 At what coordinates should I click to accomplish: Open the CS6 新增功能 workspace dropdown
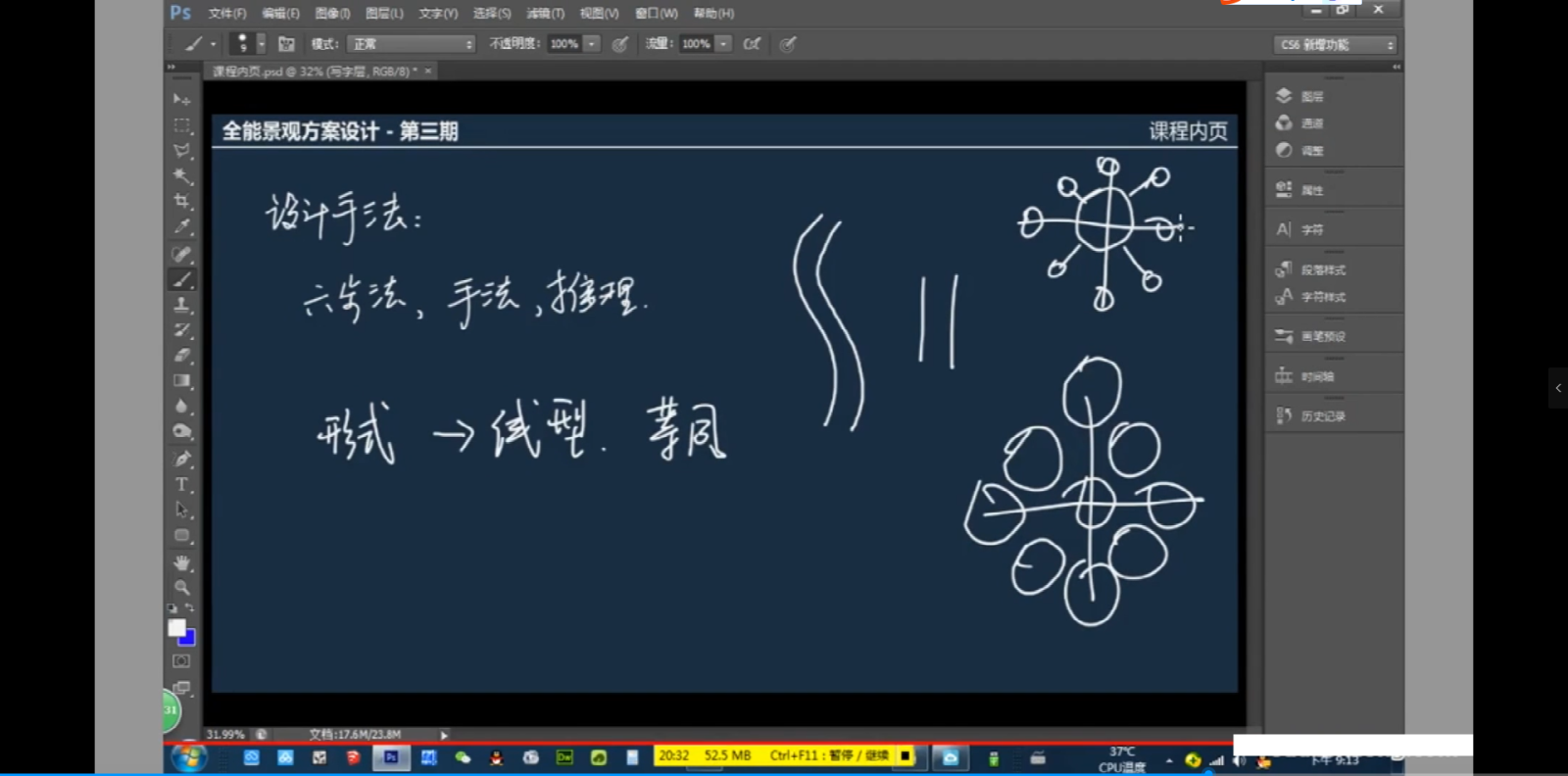[x=1335, y=45]
